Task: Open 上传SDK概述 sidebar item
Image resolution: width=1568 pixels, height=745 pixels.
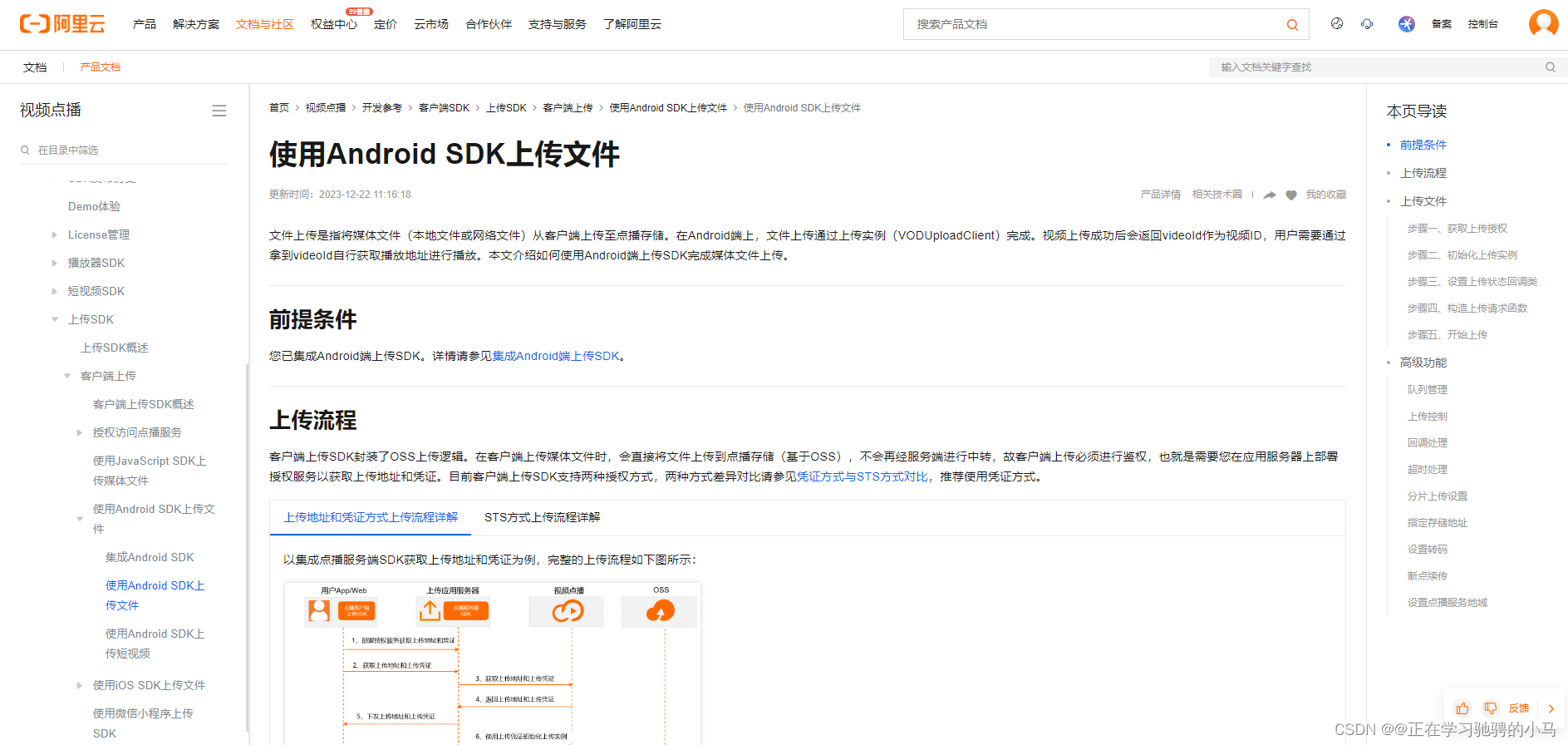Action: 115,348
